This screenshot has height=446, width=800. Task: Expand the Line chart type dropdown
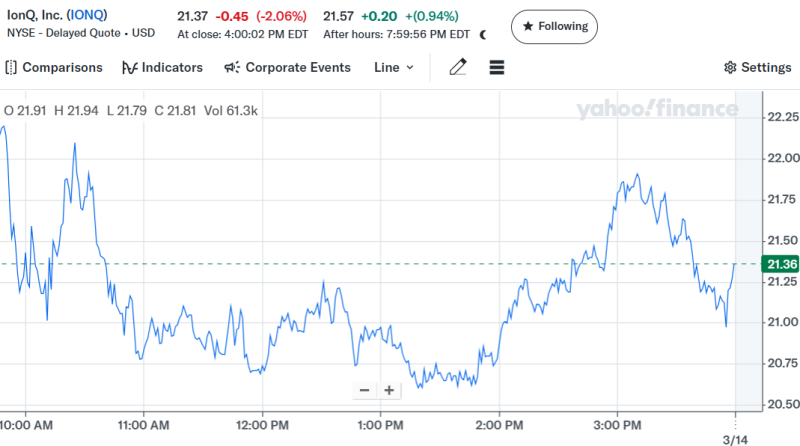point(393,67)
